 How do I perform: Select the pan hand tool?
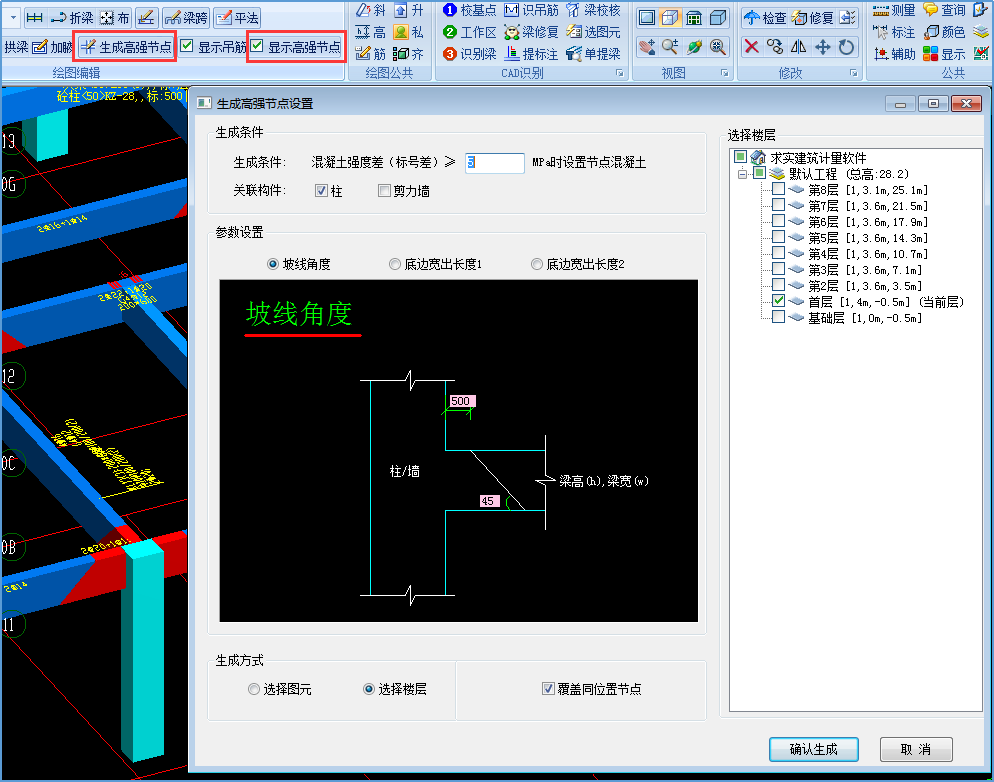[647, 47]
